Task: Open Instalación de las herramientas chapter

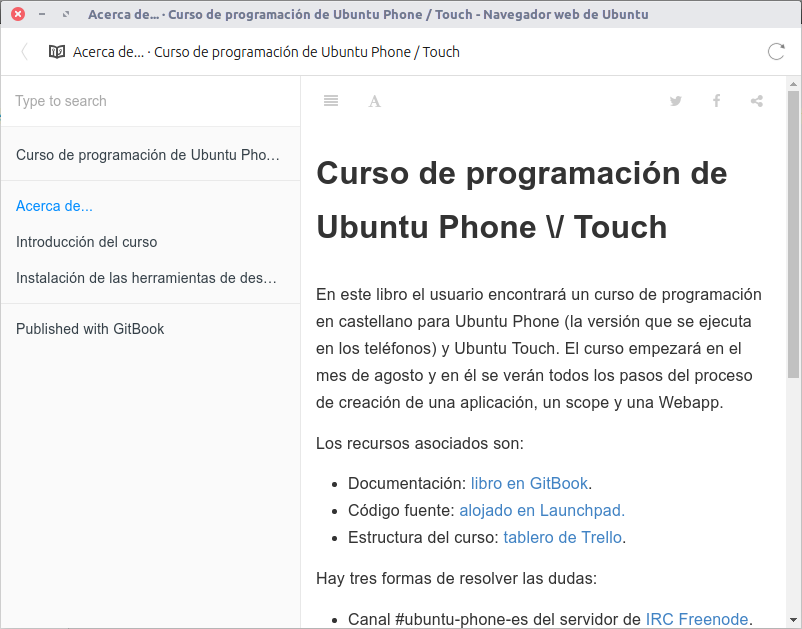Action: click(x=146, y=278)
